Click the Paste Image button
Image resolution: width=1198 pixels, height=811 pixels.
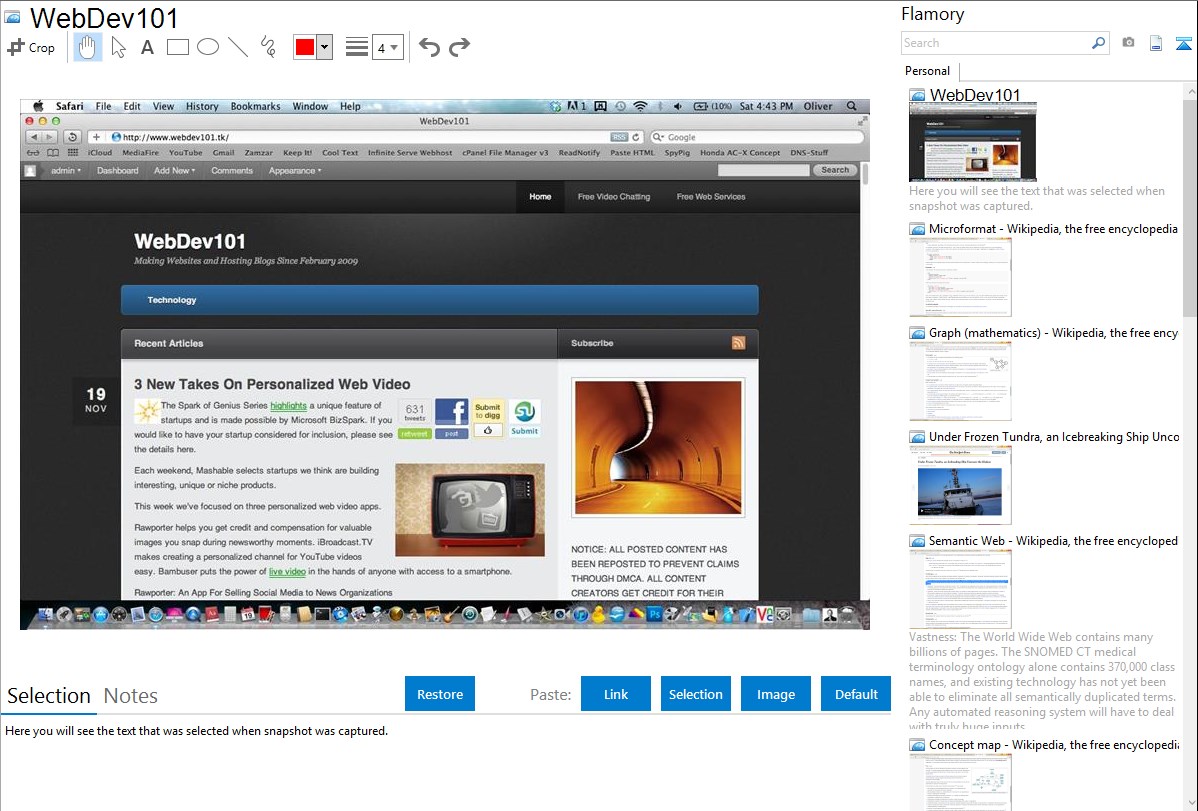pyautogui.click(x=775, y=694)
